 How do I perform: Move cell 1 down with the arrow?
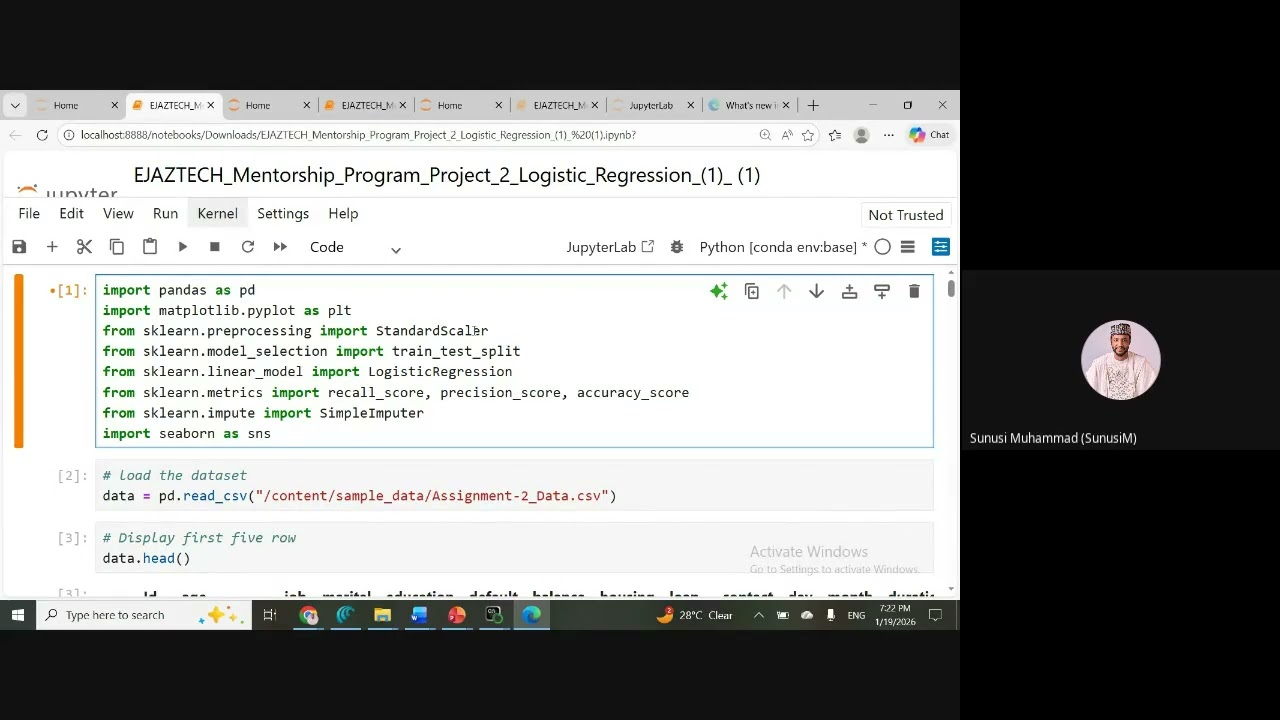point(816,292)
